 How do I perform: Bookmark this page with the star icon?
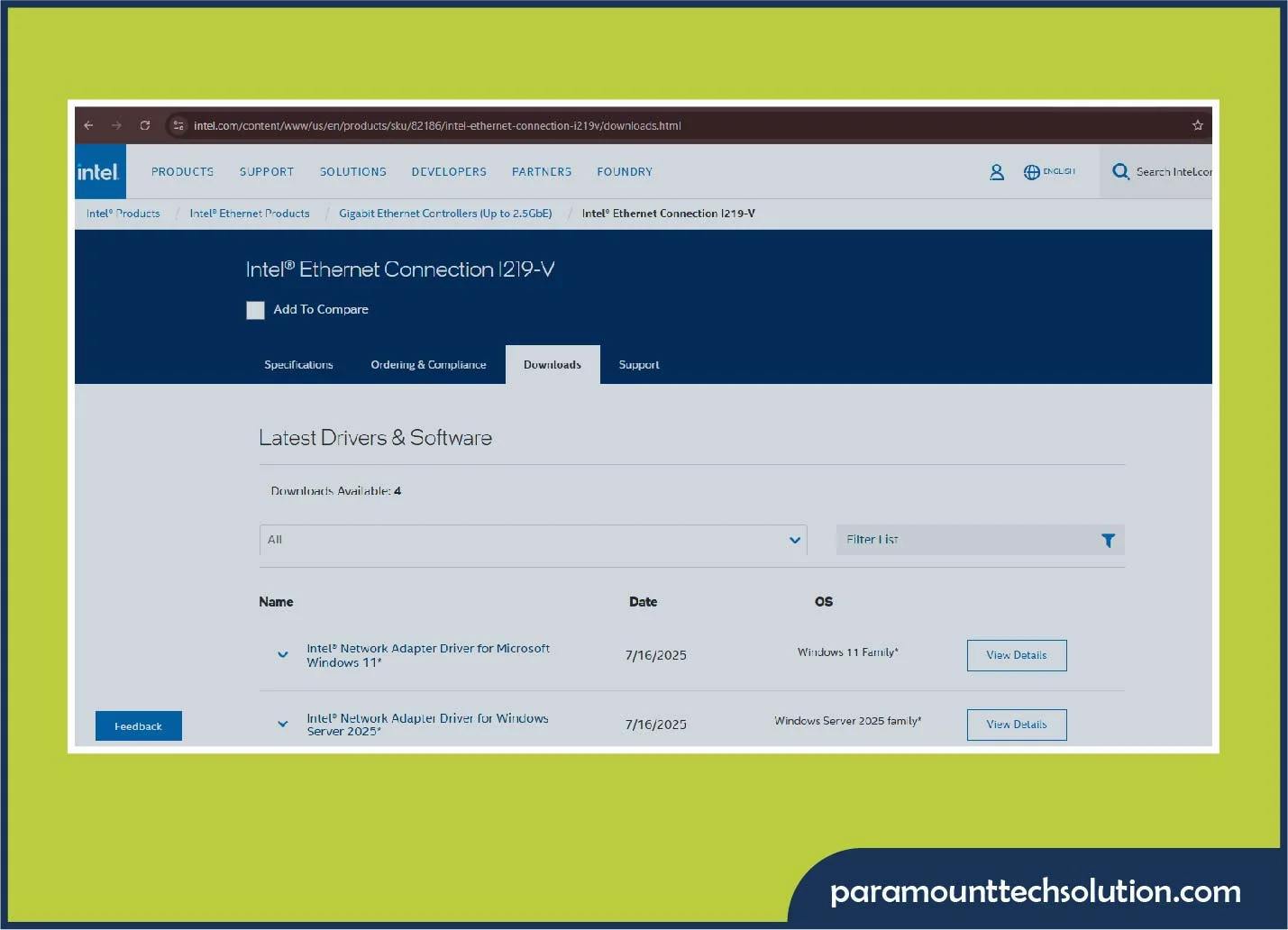point(1198,125)
